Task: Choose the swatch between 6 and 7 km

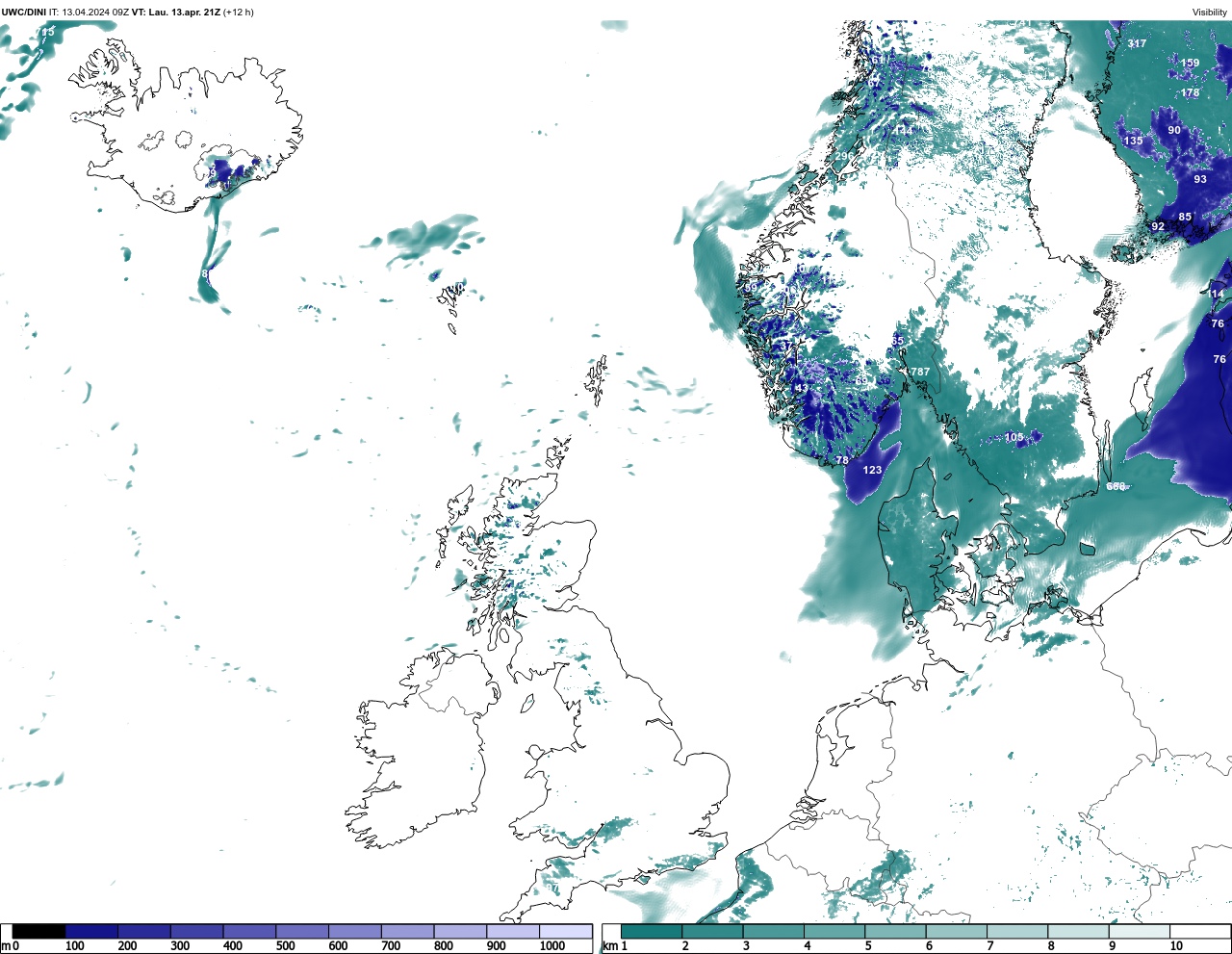Action: (x=956, y=931)
